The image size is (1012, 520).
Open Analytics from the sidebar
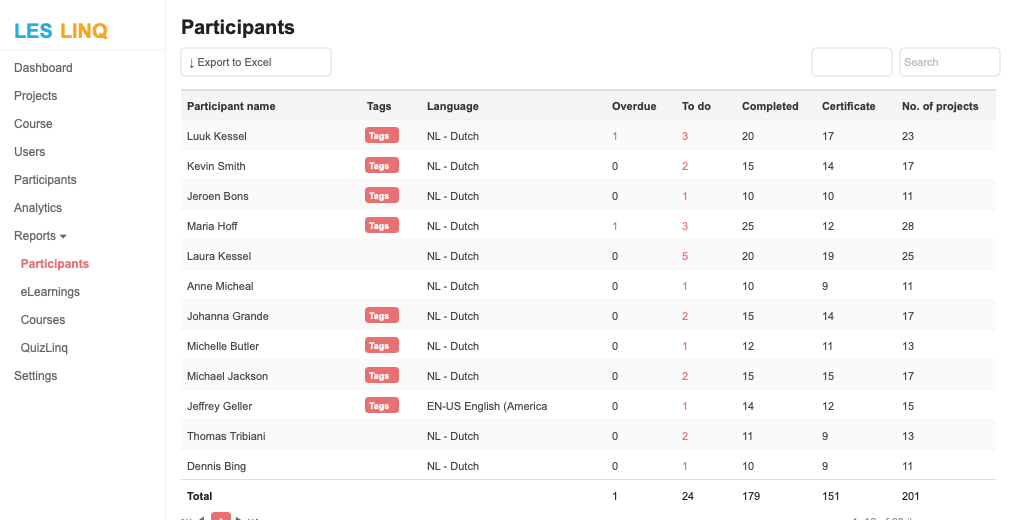click(38, 208)
